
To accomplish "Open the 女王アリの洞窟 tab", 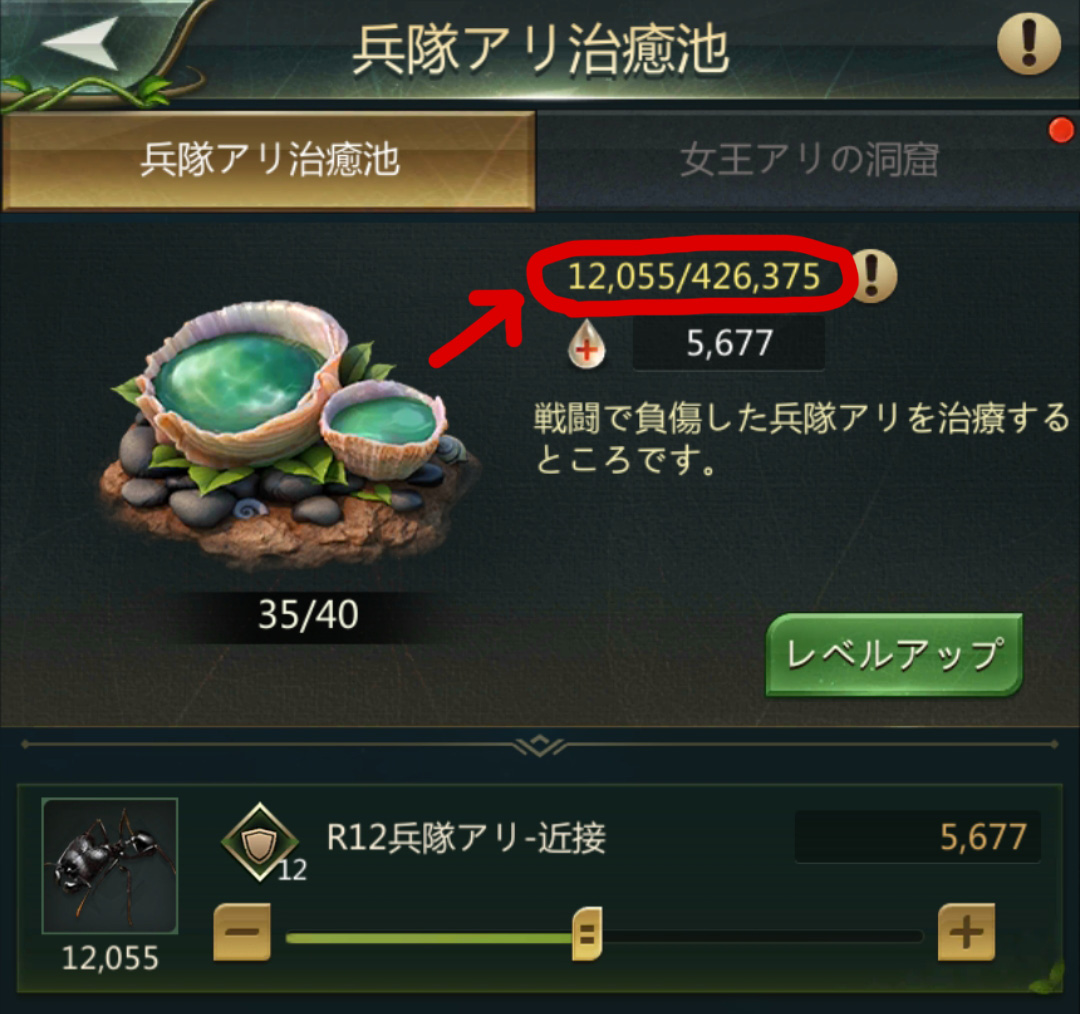I will point(808,160).
